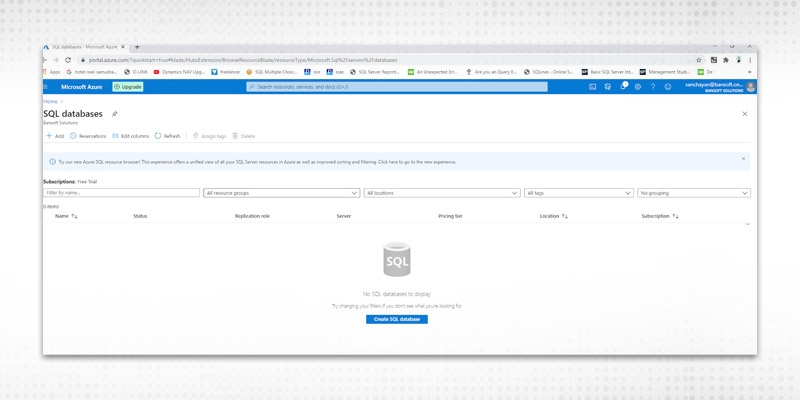
Task: Click Add in the command bar
Action: (55, 136)
